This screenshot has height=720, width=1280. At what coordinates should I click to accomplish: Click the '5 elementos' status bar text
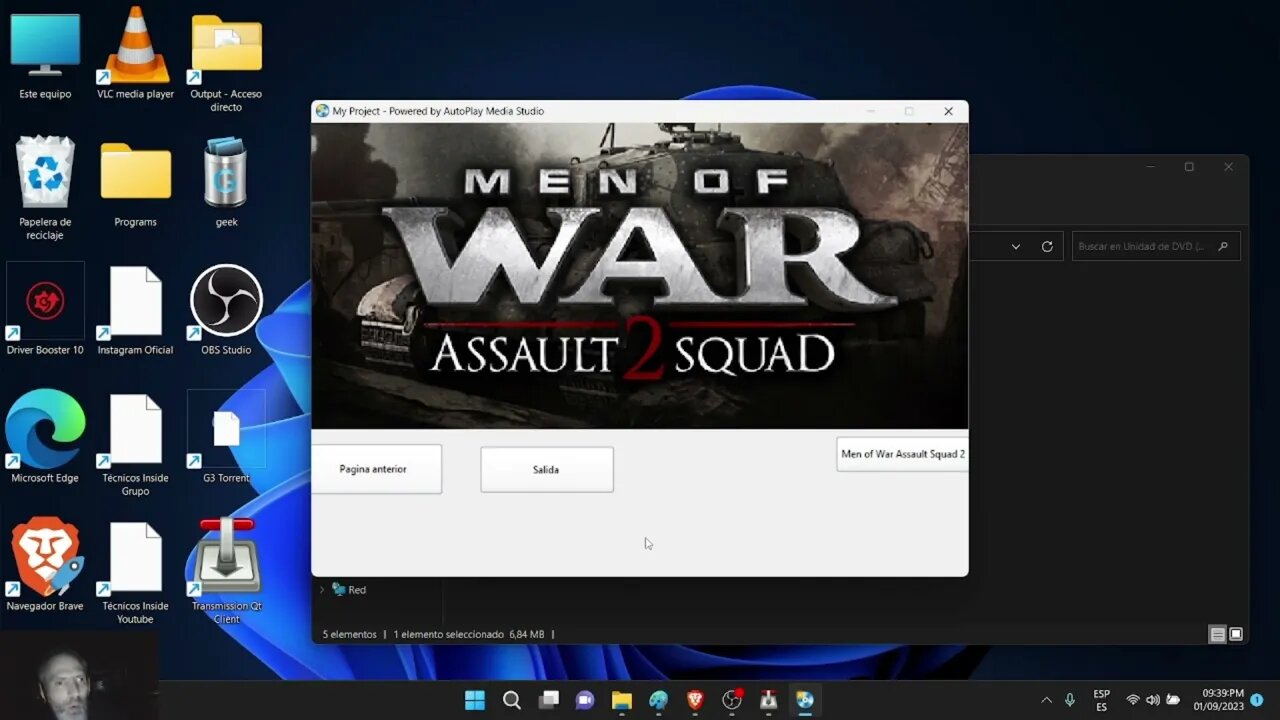pyautogui.click(x=349, y=634)
